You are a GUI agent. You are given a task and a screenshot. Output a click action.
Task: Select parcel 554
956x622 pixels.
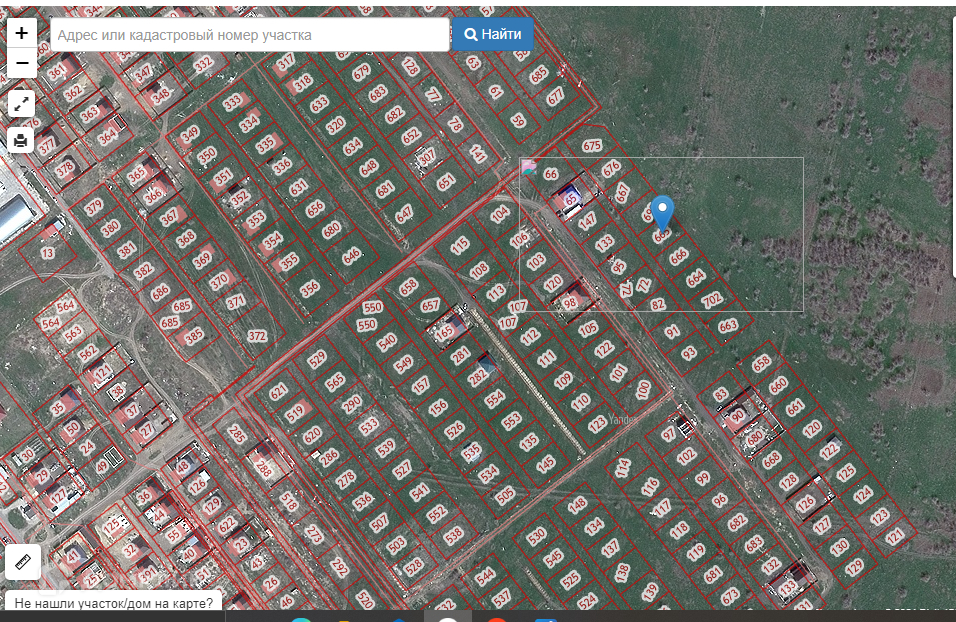click(494, 399)
